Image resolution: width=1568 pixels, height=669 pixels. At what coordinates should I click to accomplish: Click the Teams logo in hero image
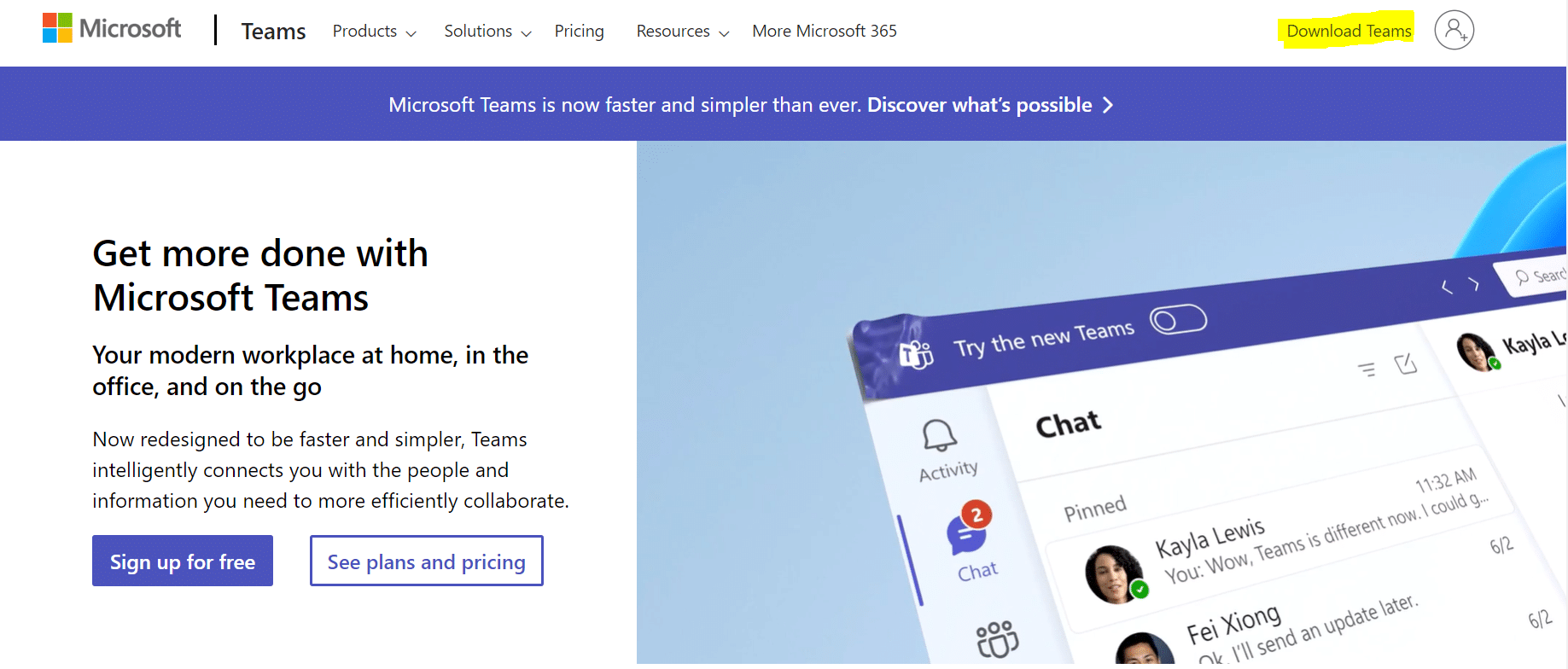pos(916,353)
